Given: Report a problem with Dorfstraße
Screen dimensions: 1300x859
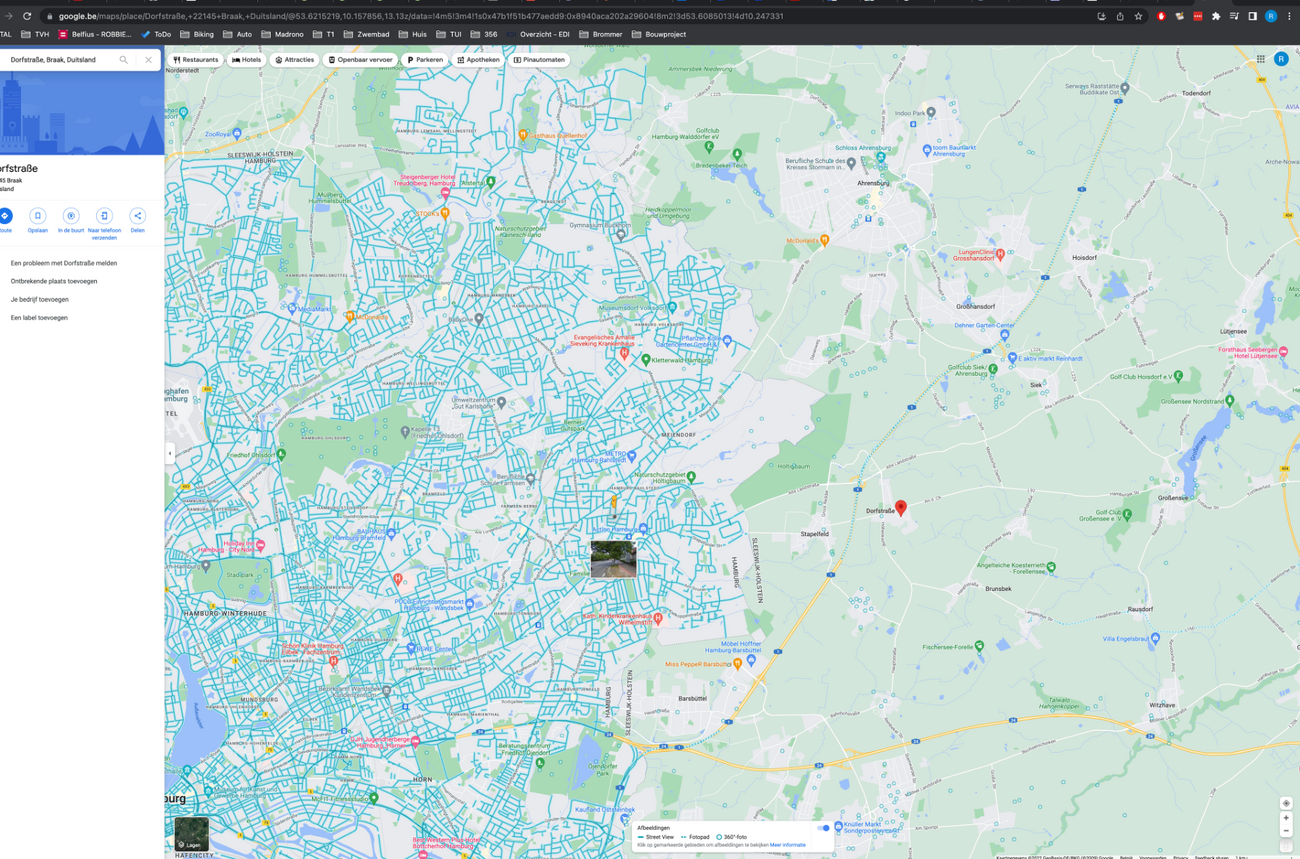Looking at the screenshot, I should tap(64, 263).
